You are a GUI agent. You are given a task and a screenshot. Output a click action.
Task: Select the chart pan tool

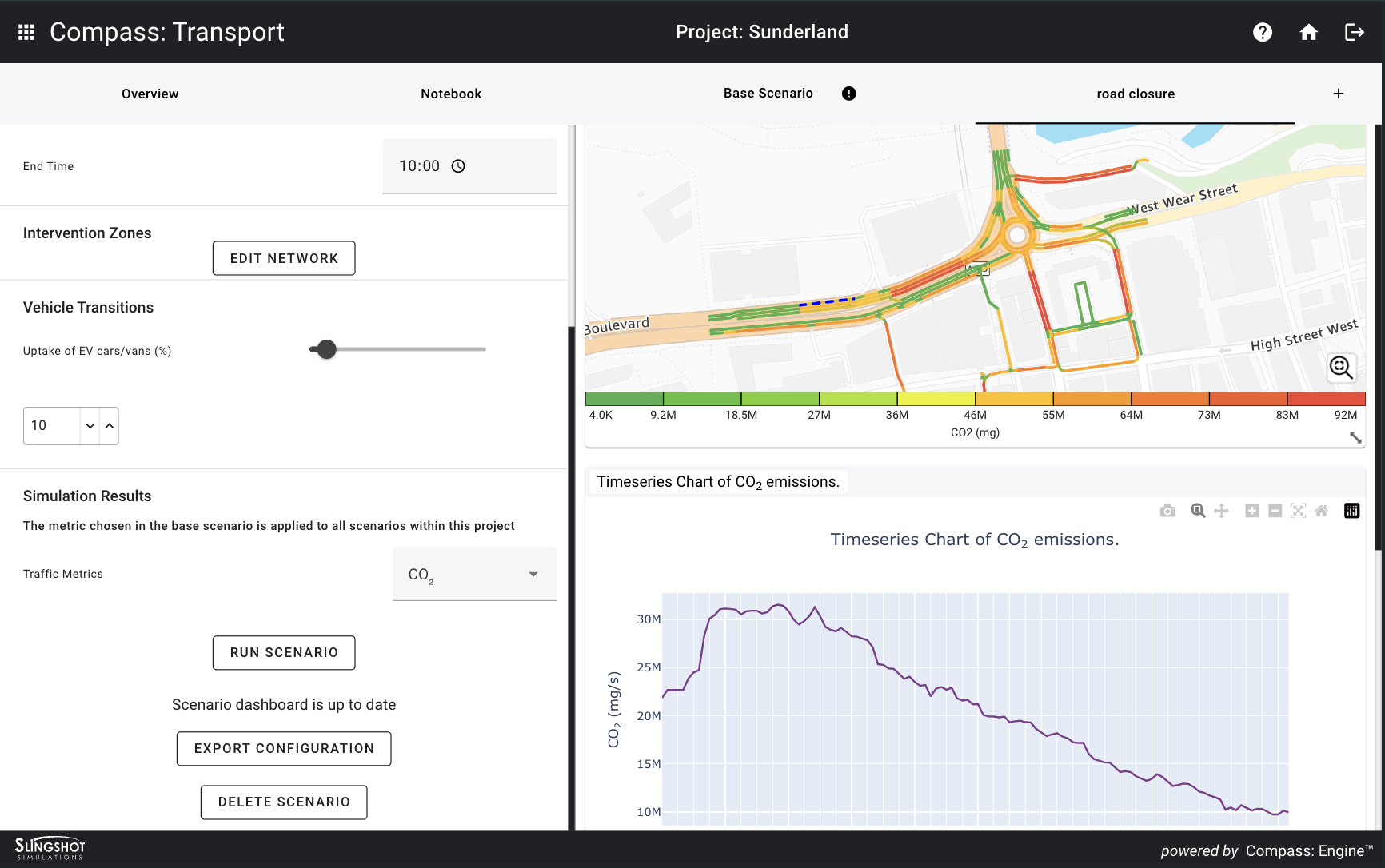point(1221,511)
